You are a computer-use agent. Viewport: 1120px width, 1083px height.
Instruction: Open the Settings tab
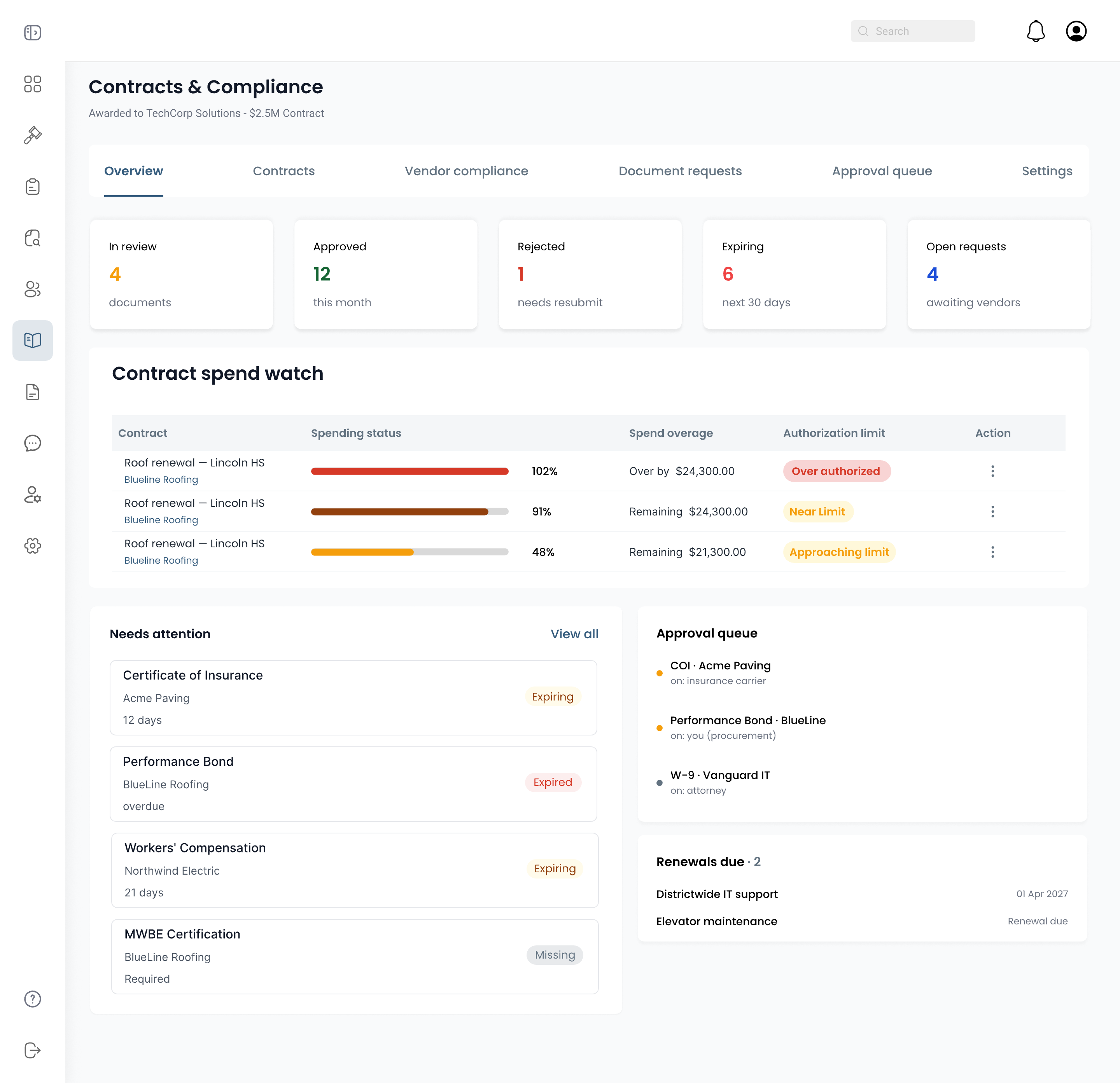click(x=1047, y=171)
